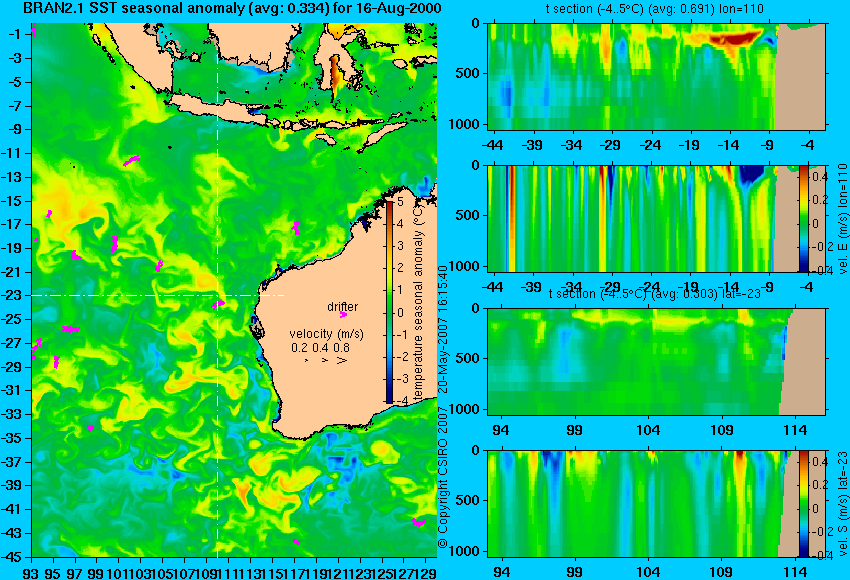Click the southward velocity section plot
850x580 pixels.
(656, 504)
